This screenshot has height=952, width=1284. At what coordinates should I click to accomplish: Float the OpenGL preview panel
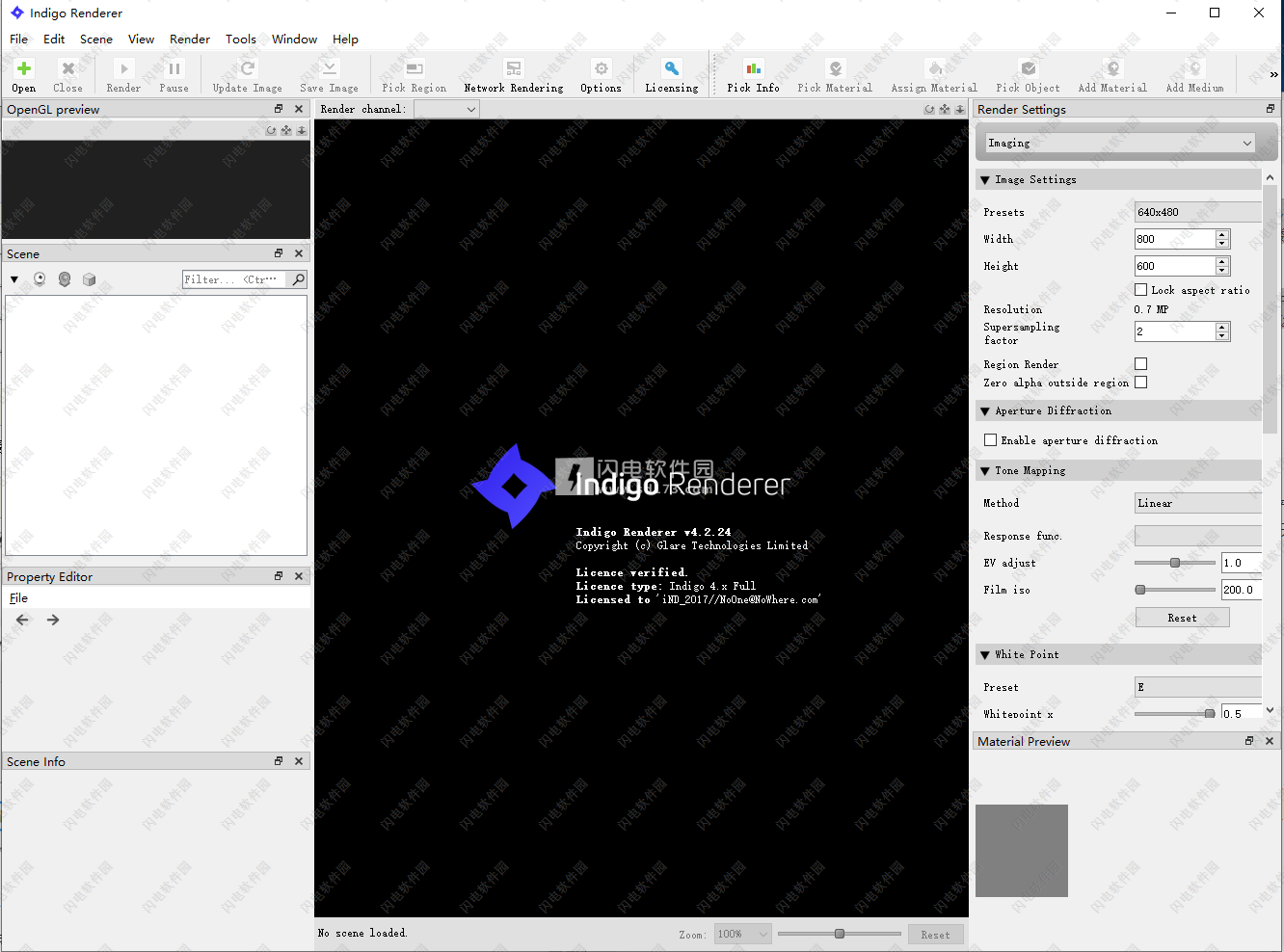pyautogui.click(x=279, y=109)
